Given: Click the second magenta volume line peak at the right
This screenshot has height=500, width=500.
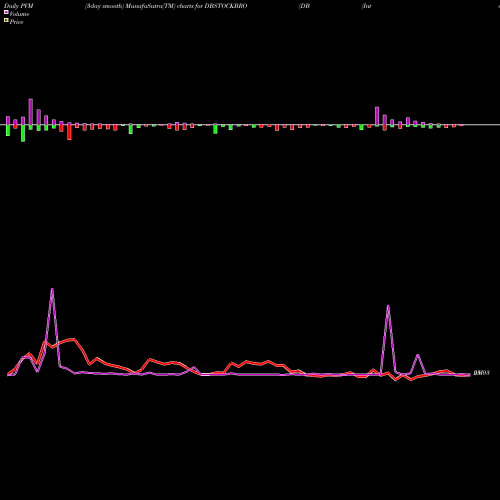Looking at the screenshot, I should (388, 306).
